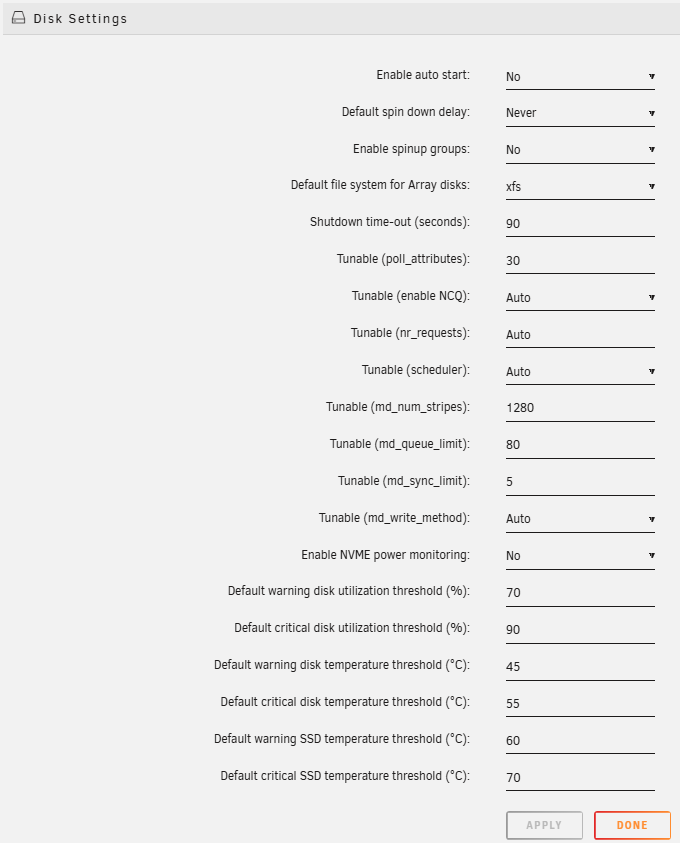
Task: Click the md_queue_limit input field
Action: click(x=580, y=444)
